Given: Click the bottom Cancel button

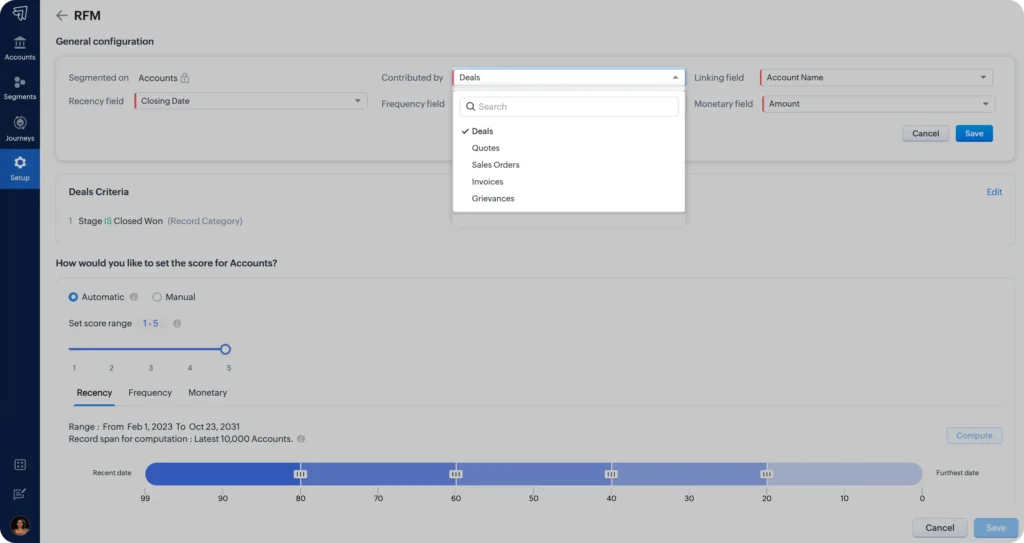Looking at the screenshot, I should coord(940,528).
